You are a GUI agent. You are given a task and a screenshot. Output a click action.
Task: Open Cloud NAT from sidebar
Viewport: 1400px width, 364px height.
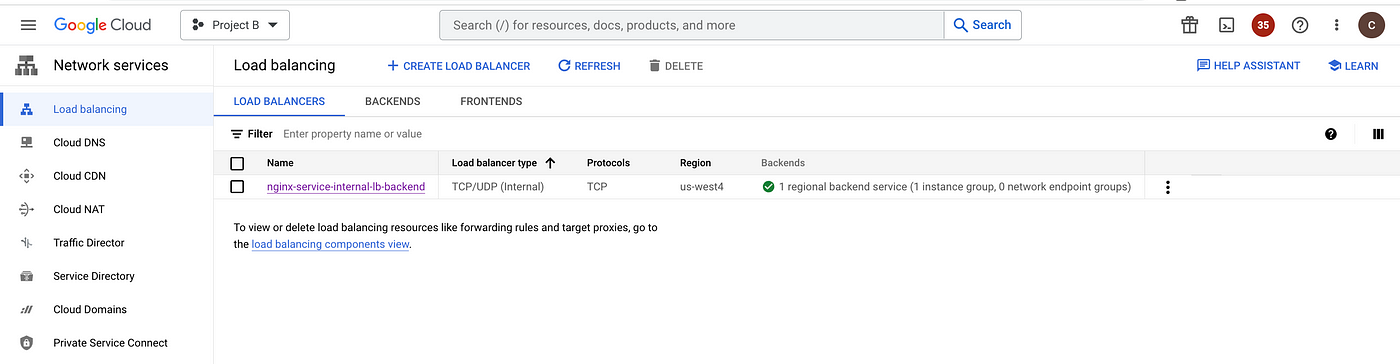pyautogui.click(x=107, y=209)
